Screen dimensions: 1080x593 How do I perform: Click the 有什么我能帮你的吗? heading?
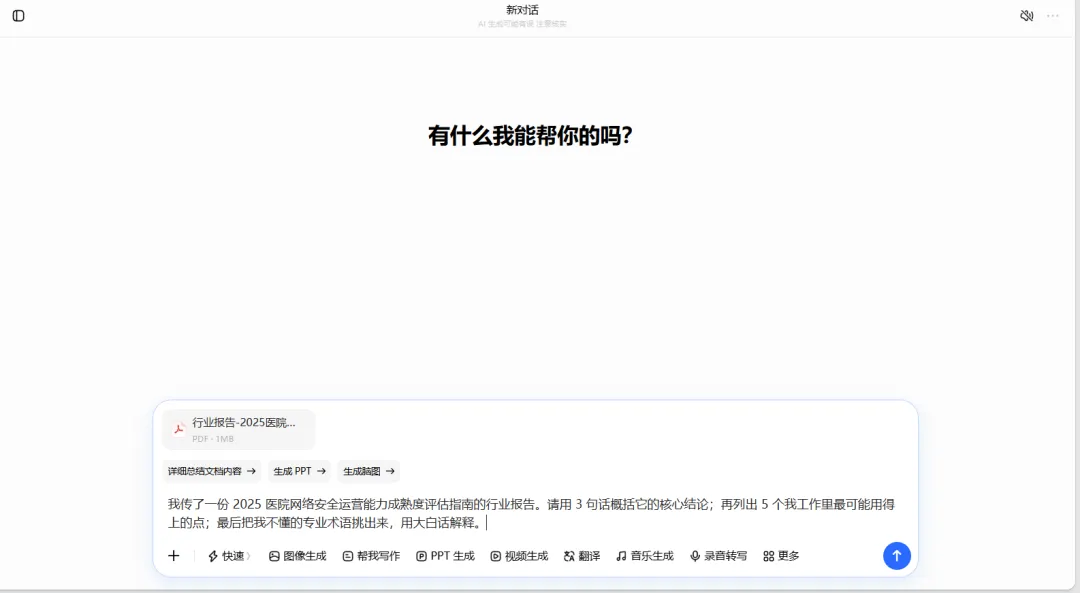pos(530,136)
